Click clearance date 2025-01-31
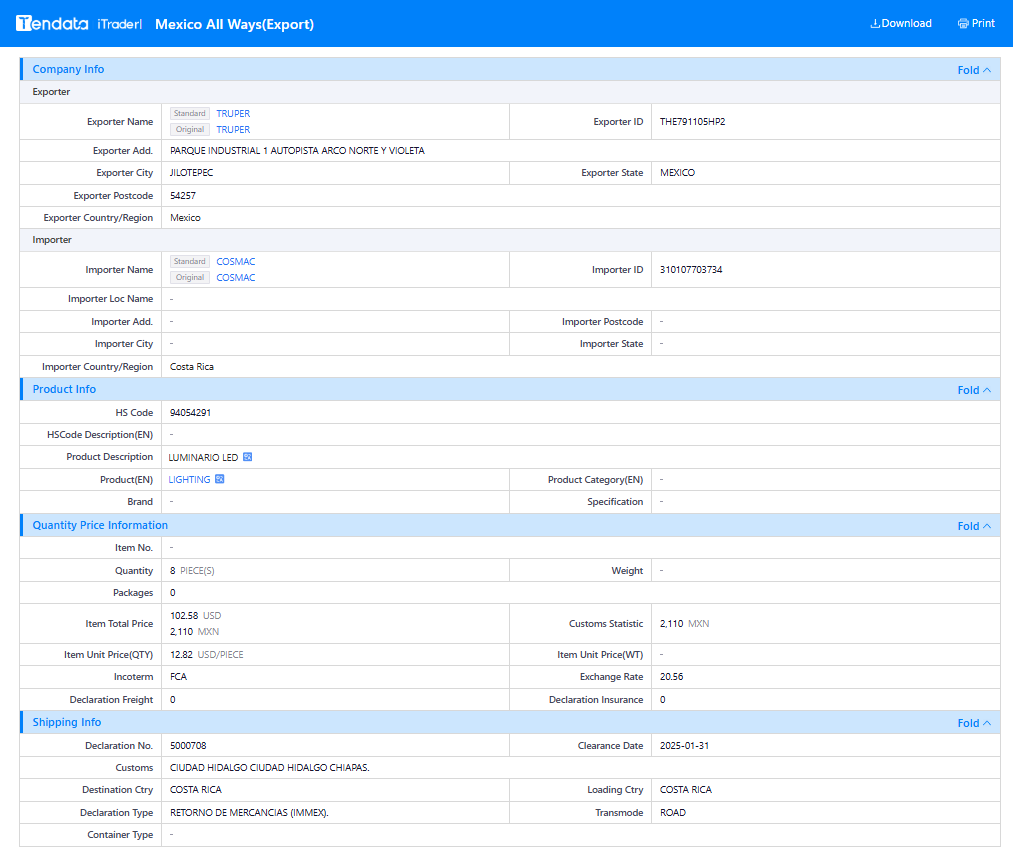Image resolution: width=1013 pixels, height=864 pixels. pyautogui.click(x=684, y=746)
